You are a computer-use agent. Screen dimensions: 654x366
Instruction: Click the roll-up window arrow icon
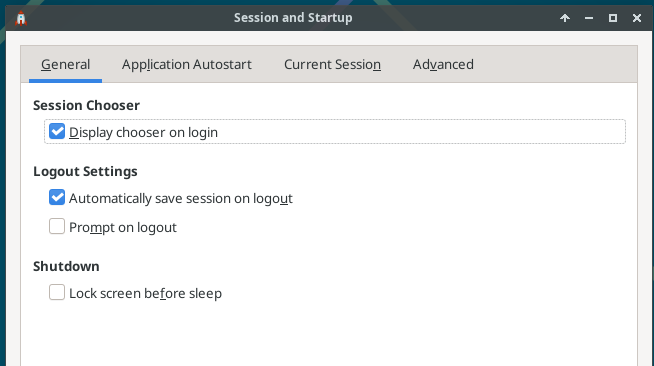pyautogui.click(x=565, y=18)
